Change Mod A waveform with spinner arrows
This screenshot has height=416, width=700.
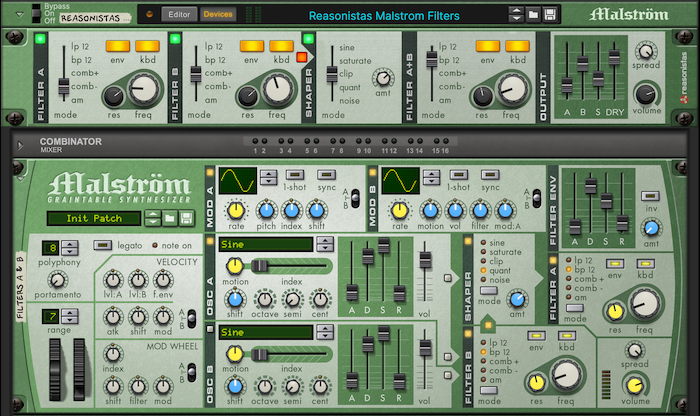tap(269, 177)
